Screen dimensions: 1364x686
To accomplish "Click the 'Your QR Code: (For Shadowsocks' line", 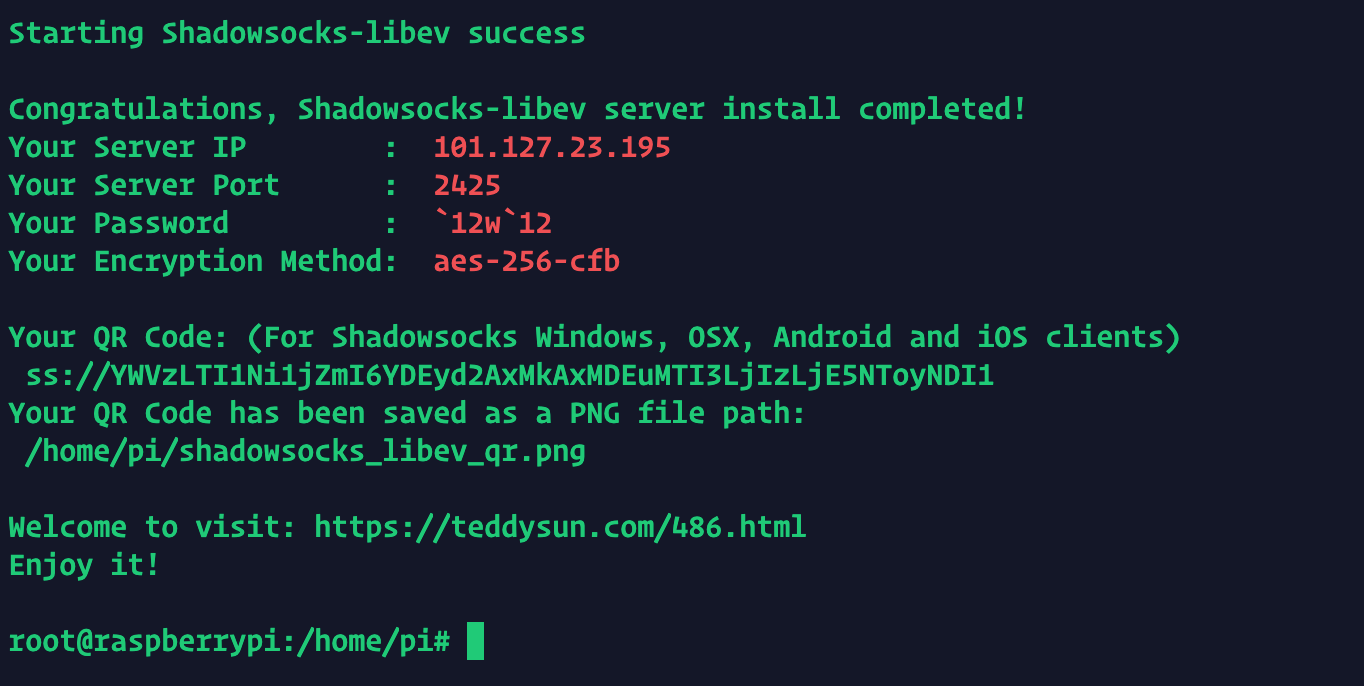I will tap(595, 338).
